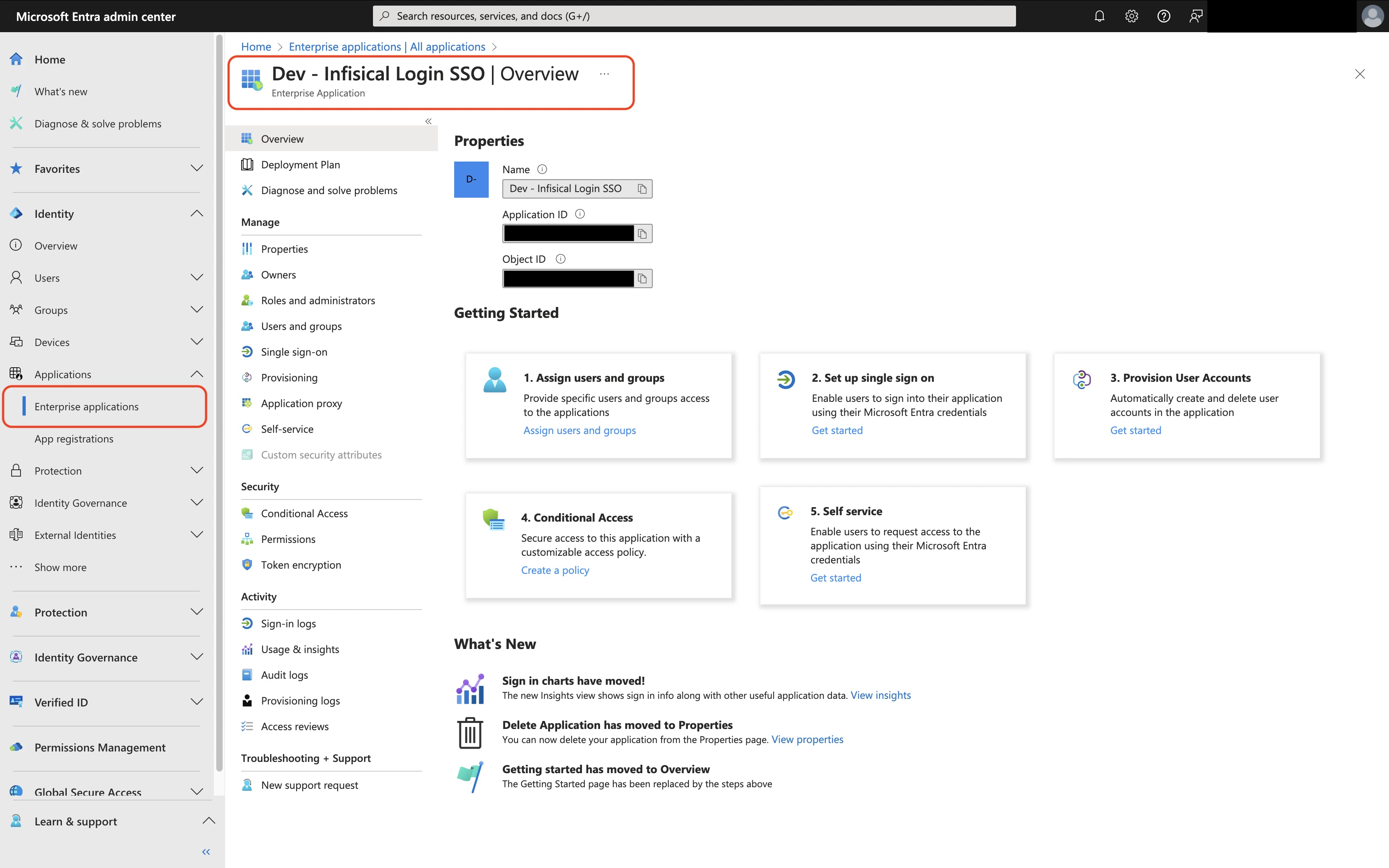Collapse the Learn & support section

[209, 821]
